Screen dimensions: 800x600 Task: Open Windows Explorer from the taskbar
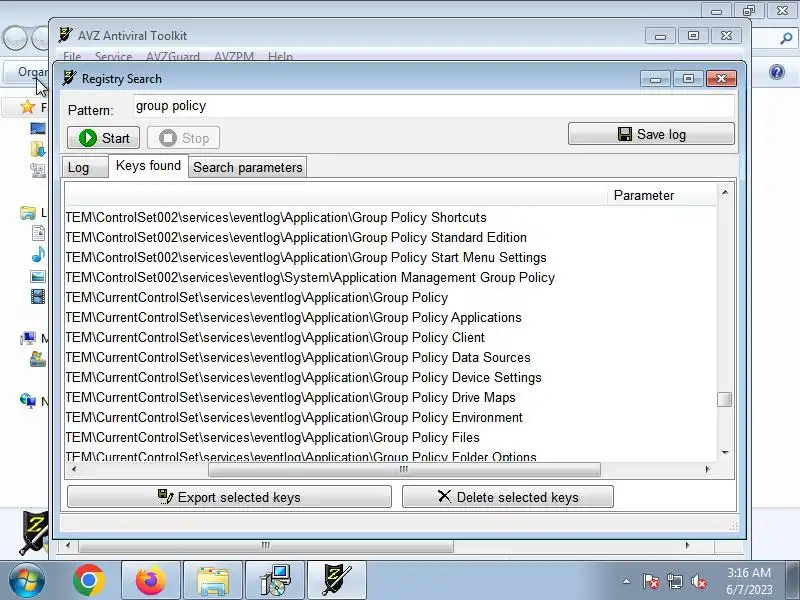coord(213,582)
